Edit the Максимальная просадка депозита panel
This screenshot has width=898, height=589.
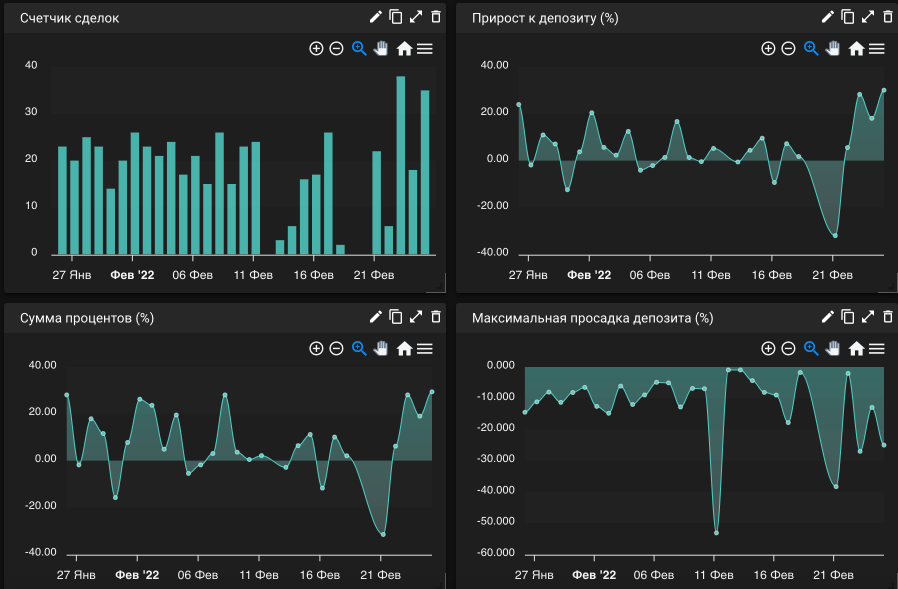[x=828, y=317]
